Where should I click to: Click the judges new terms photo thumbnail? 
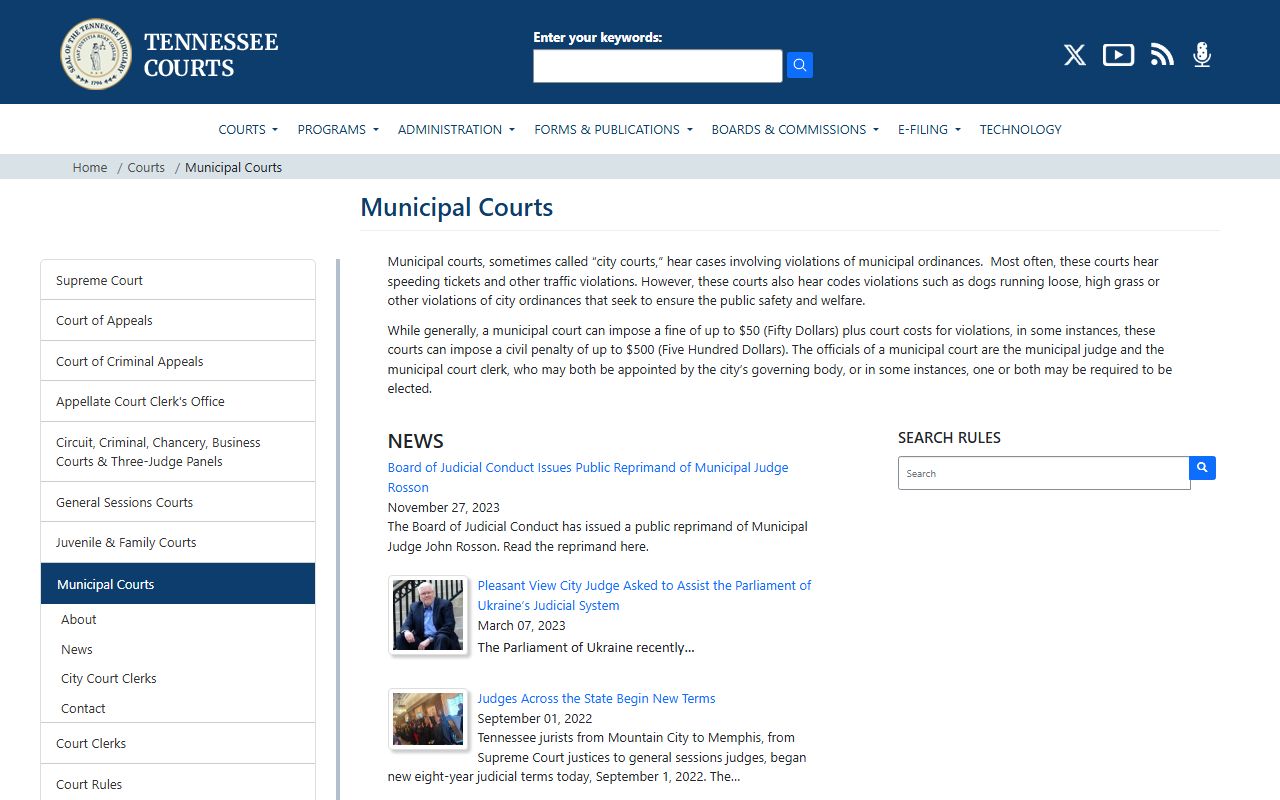coord(428,719)
